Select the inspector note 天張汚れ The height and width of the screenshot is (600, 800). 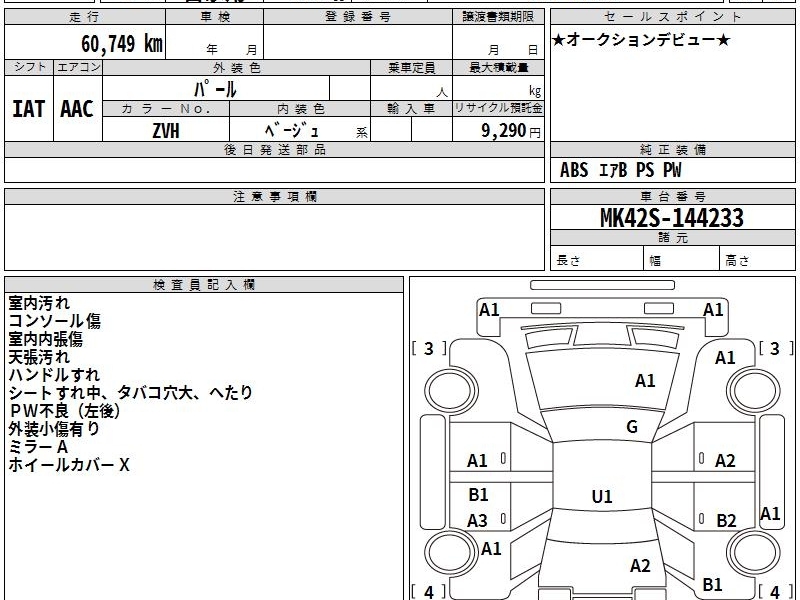click(39, 357)
